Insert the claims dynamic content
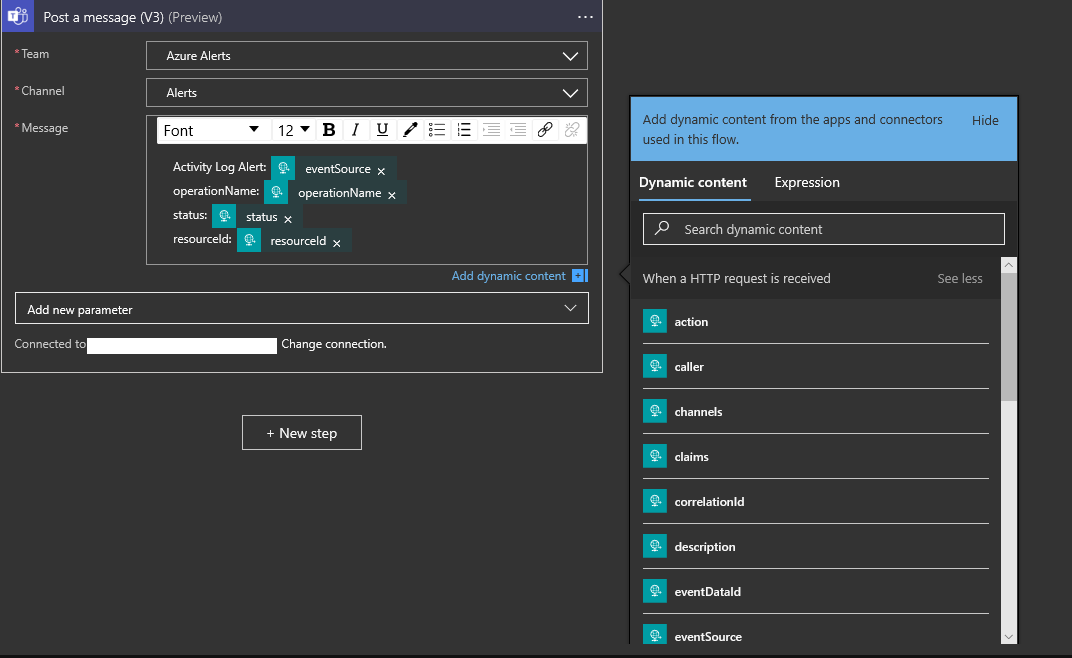The width and height of the screenshot is (1072, 658). click(816, 457)
